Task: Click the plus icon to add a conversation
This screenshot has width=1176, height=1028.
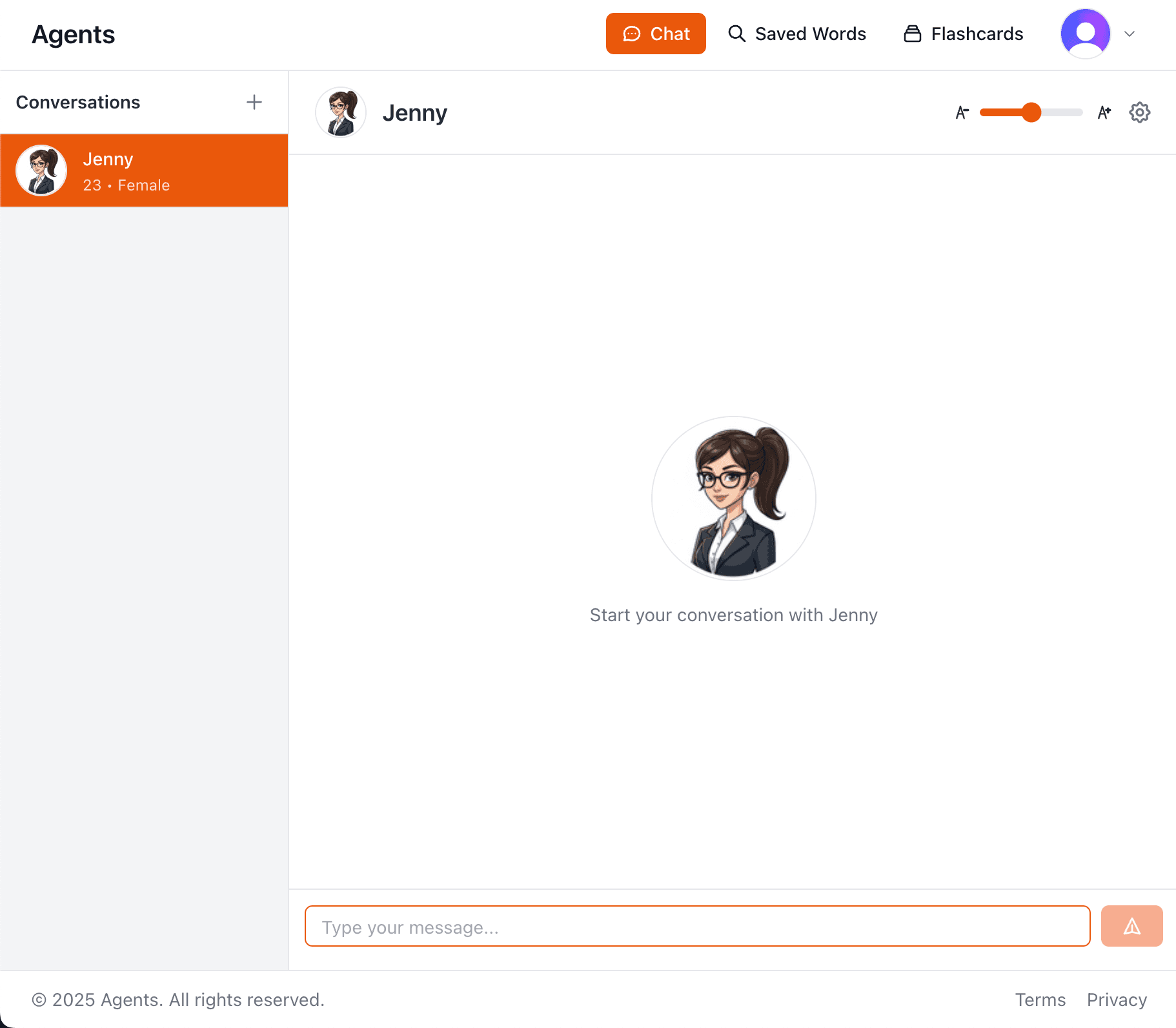Action: pyautogui.click(x=254, y=102)
